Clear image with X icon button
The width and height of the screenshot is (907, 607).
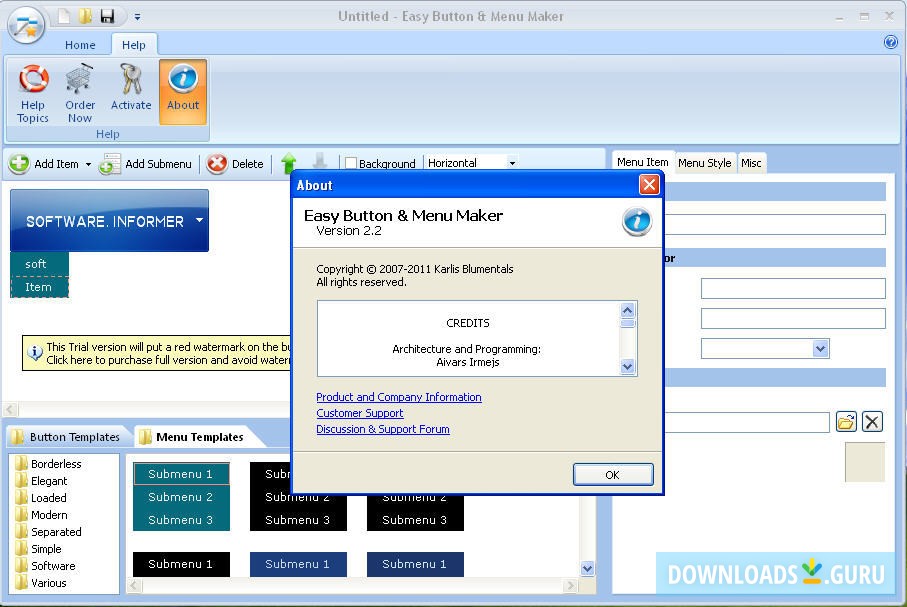872,421
